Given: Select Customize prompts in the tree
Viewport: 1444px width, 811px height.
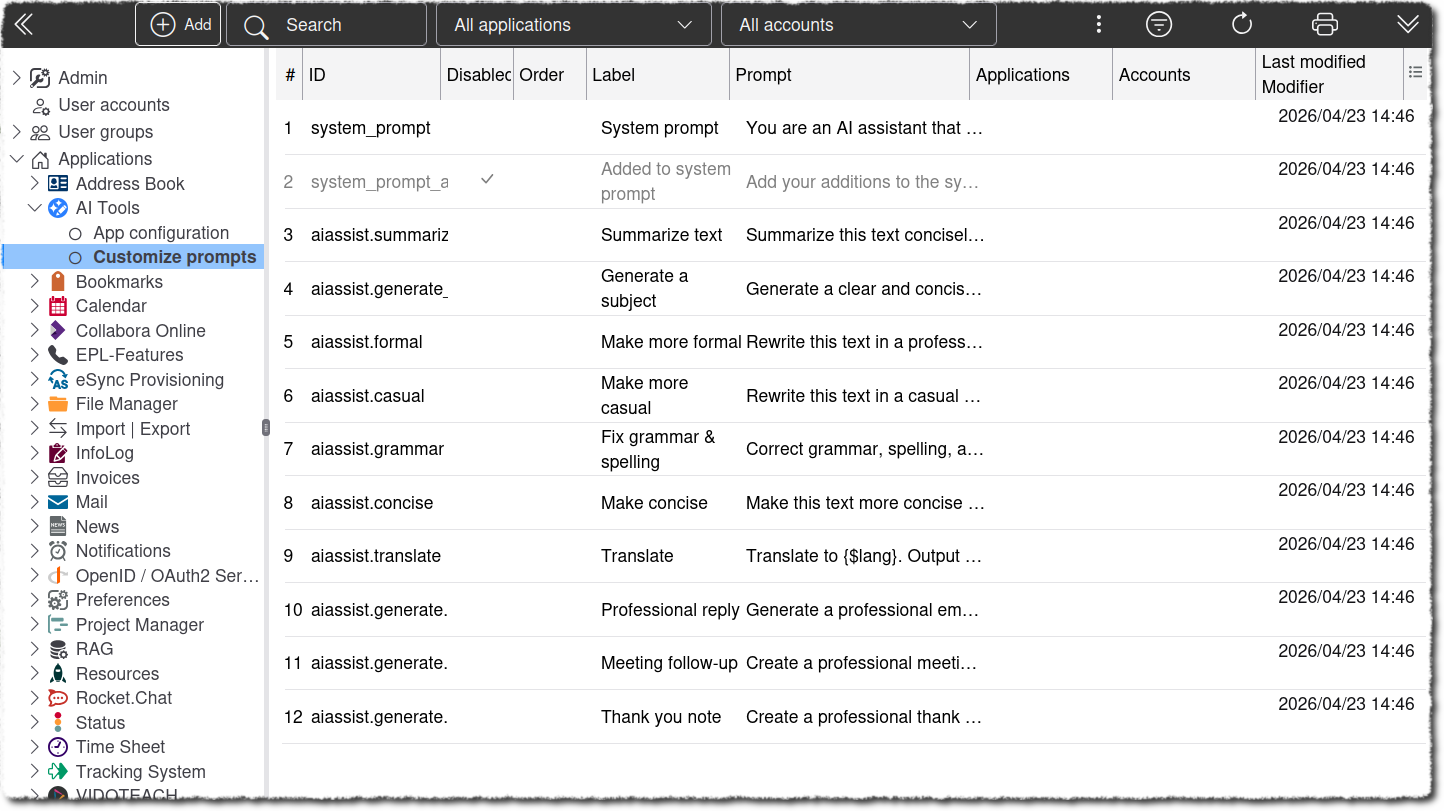Looking at the screenshot, I should point(175,257).
